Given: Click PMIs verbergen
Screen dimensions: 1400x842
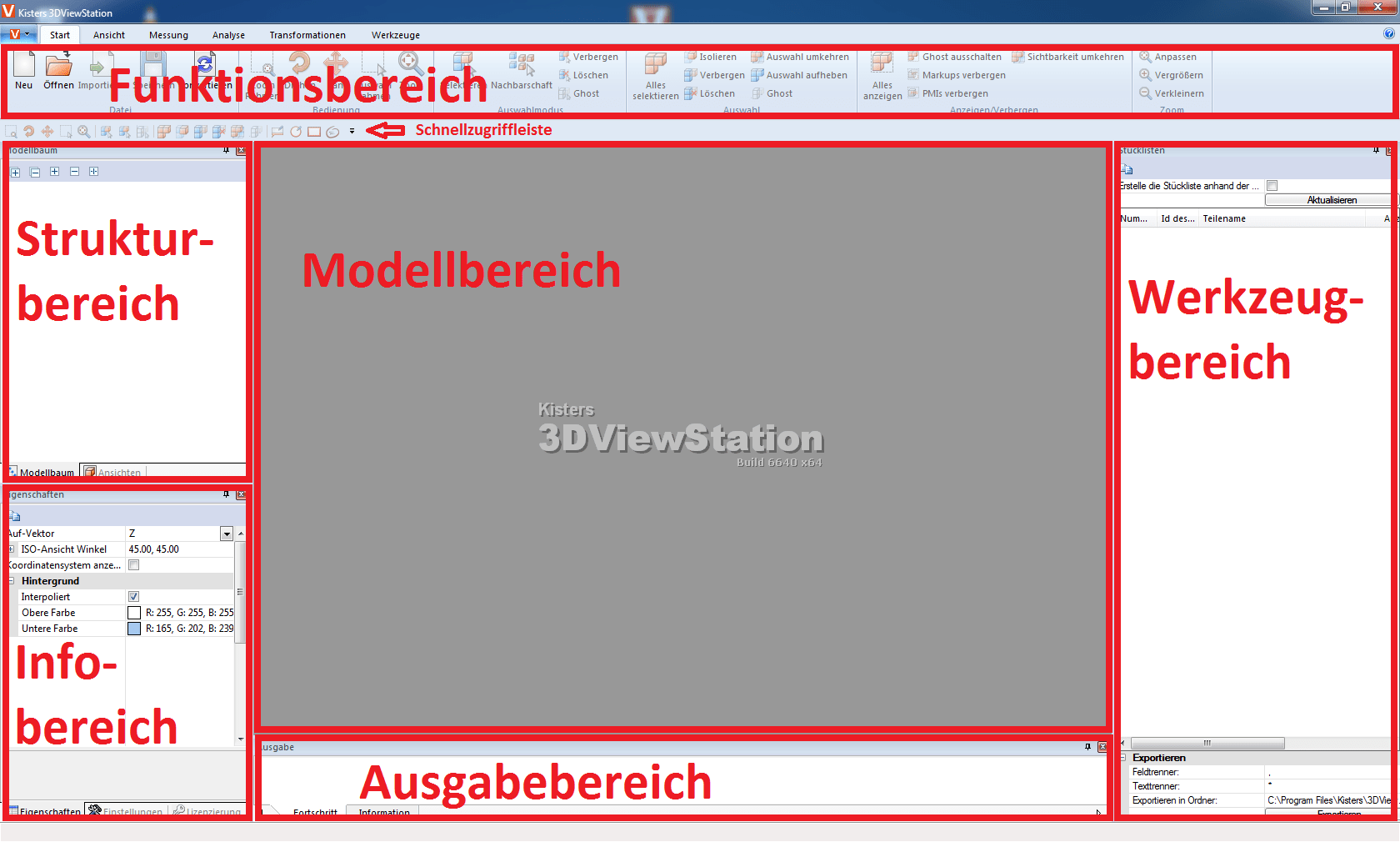Looking at the screenshot, I should [x=947, y=93].
